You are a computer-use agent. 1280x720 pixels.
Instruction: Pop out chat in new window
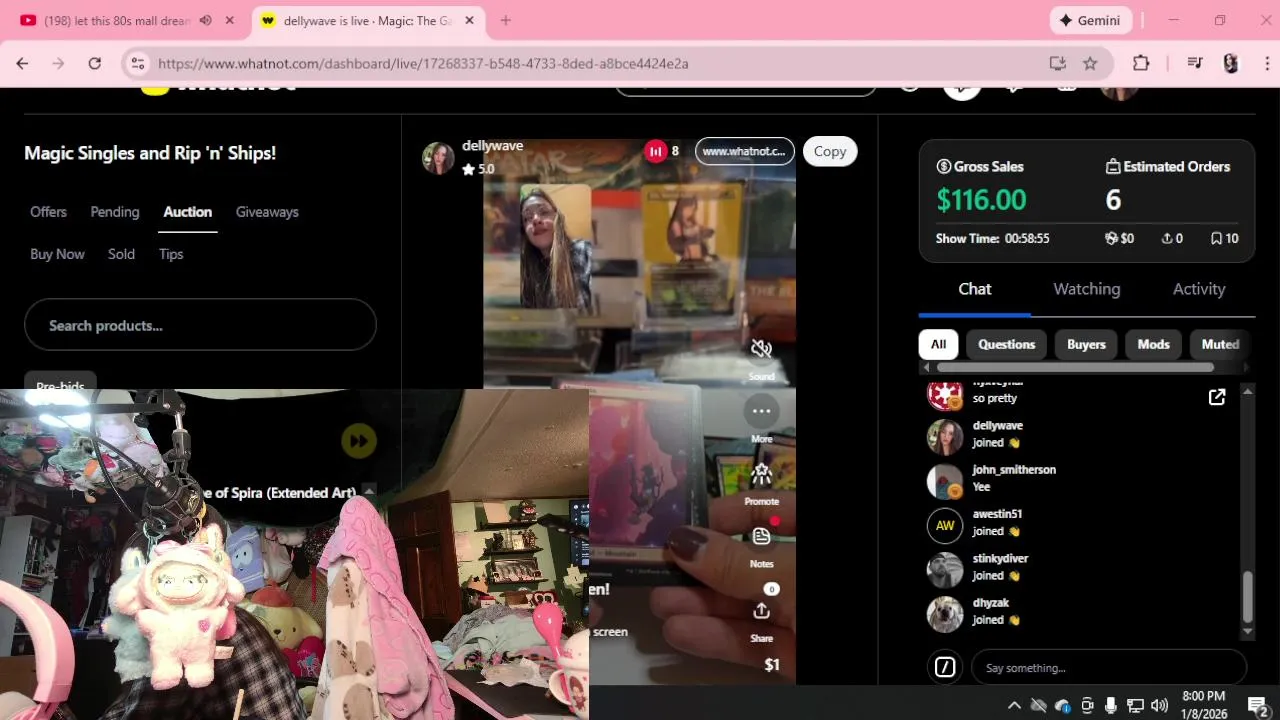coord(1217,397)
